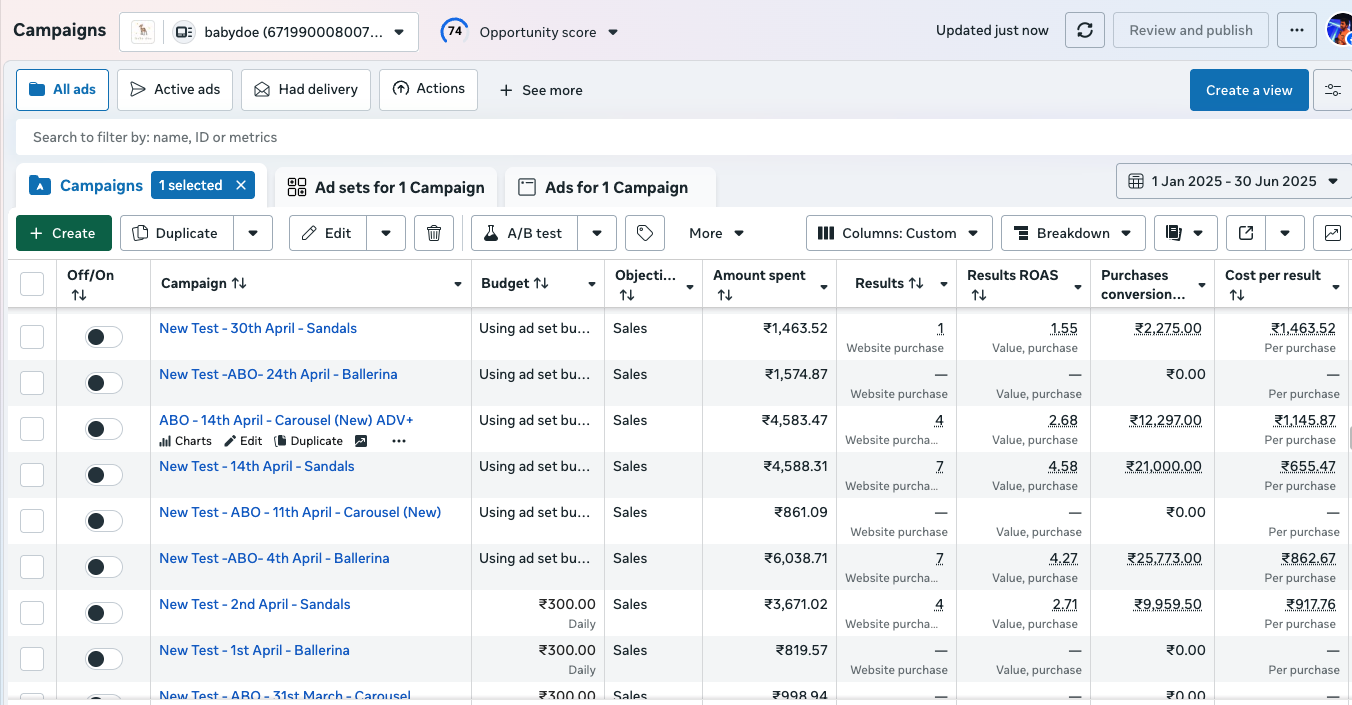Toggle on ABO - 14th April - Carousel campaign
Image resolution: width=1352 pixels, height=705 pixels.
[x=104, y=429]
